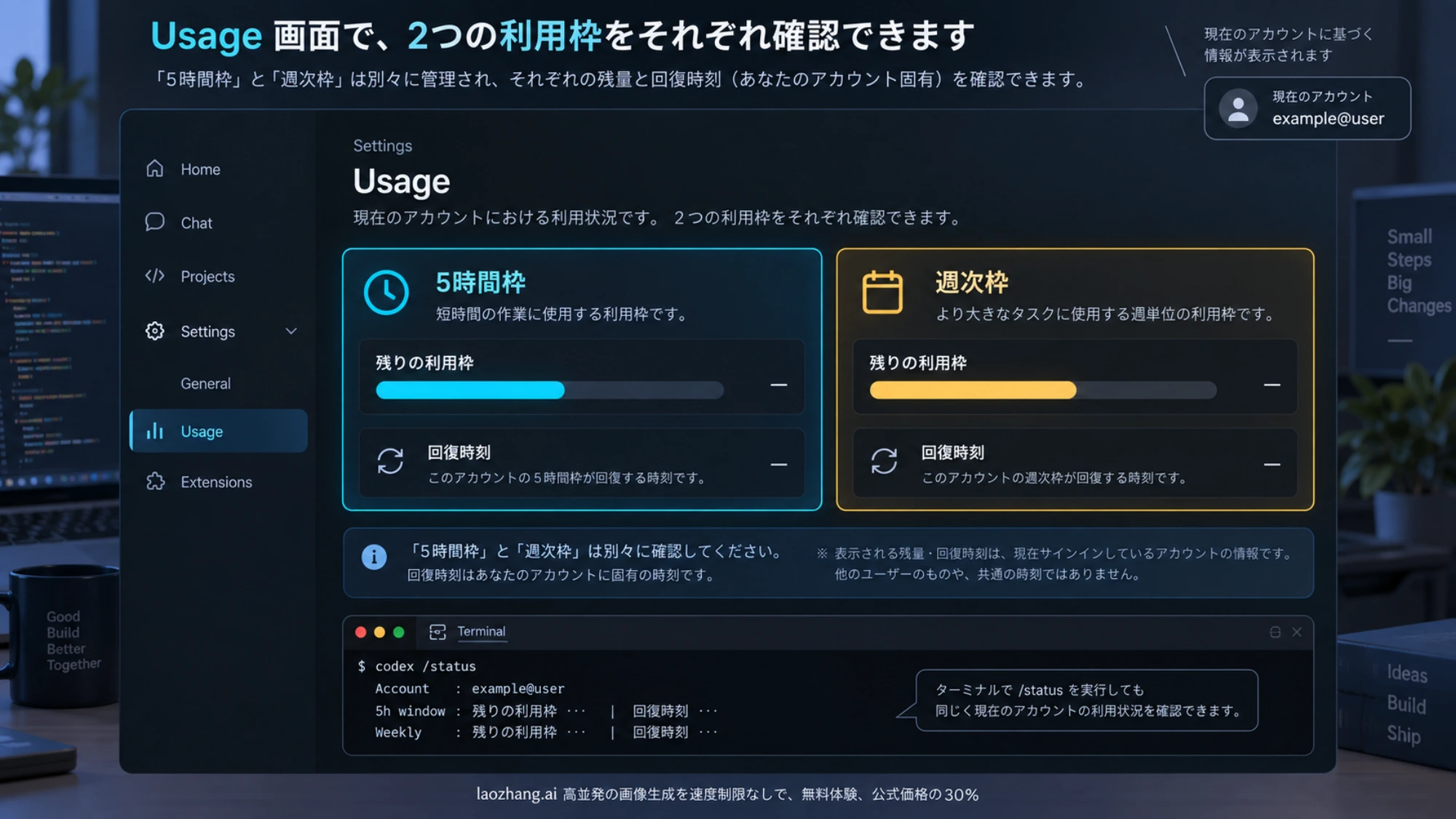Click the Extensions puzzle piece icon
Image resolution: width=1456 pixels, height=819 pixels.
(155, 481)
